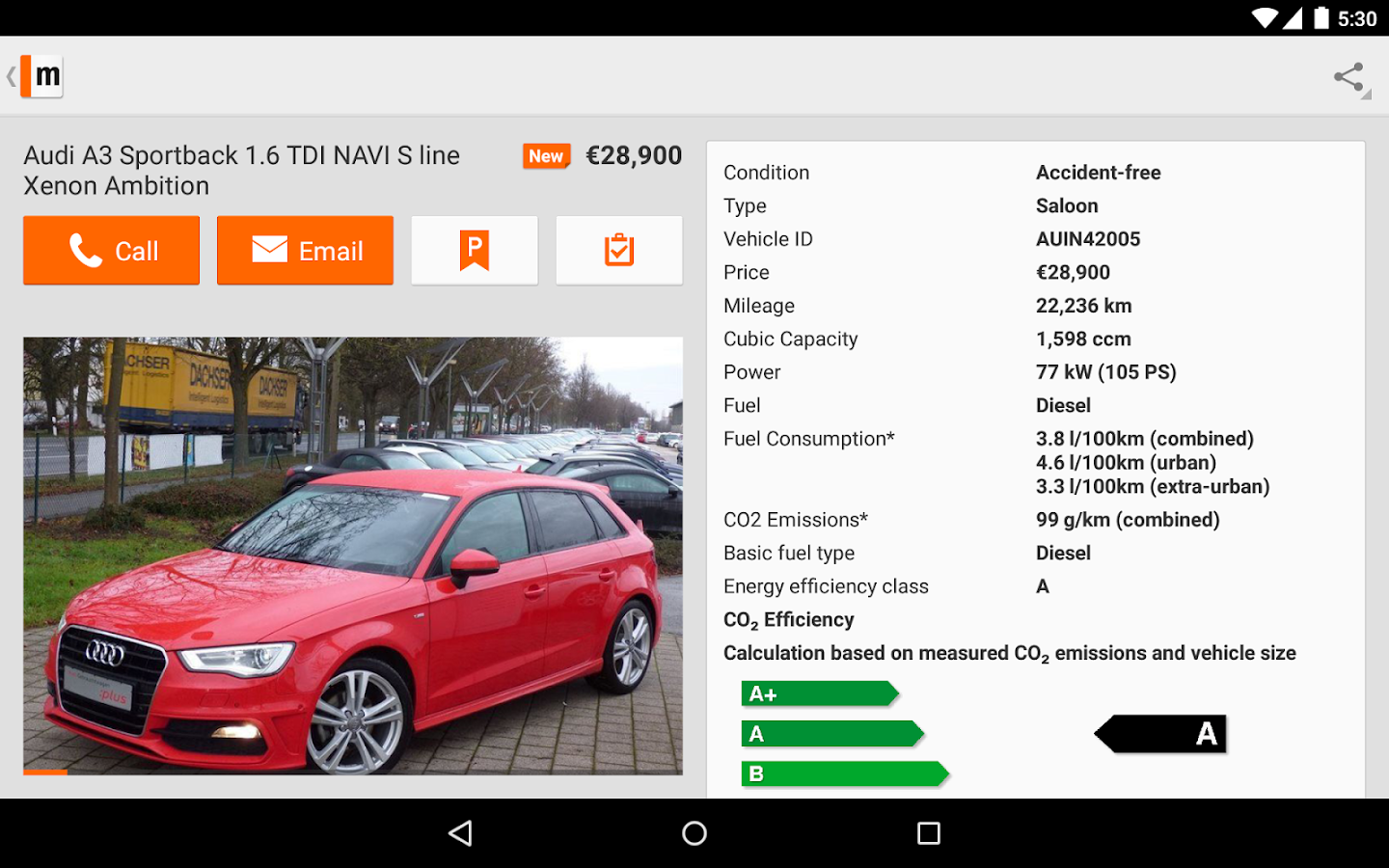Send a message via the Email button

click(x=305, y=251)
